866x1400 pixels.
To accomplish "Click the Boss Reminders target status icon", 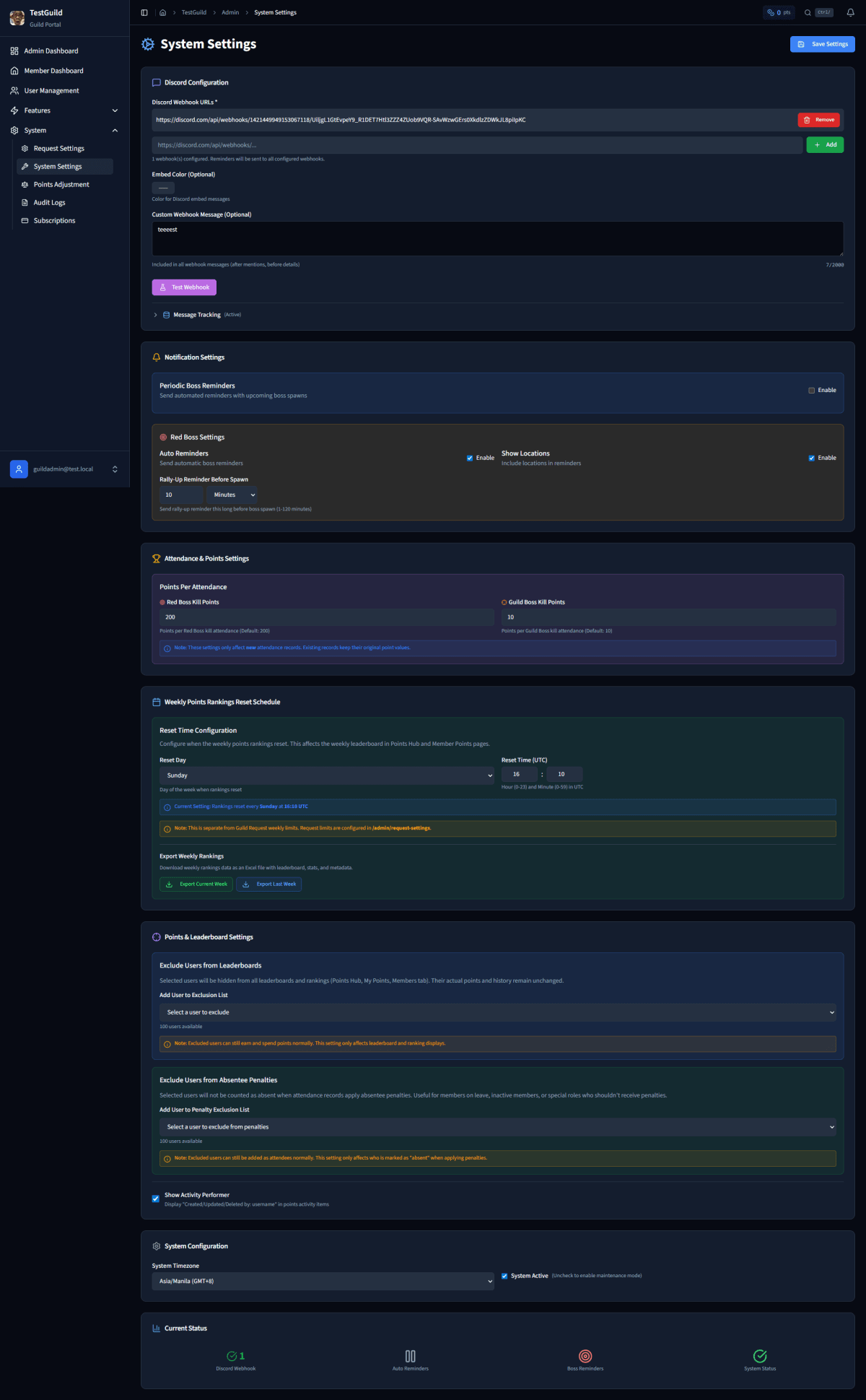I will pyautogui.click(x=585, y=1356).
